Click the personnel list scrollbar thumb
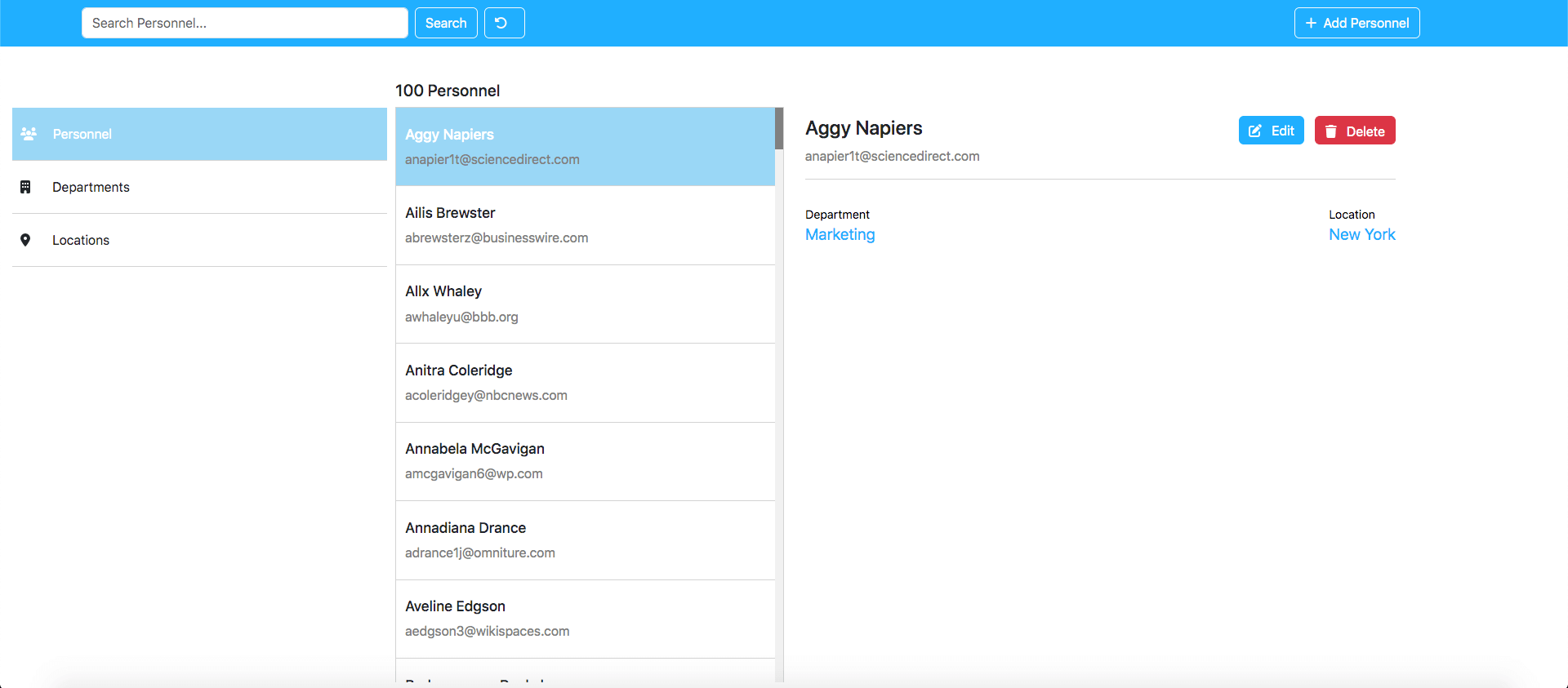The height and width of the screenshot is (688, 1568). point(779,128)
